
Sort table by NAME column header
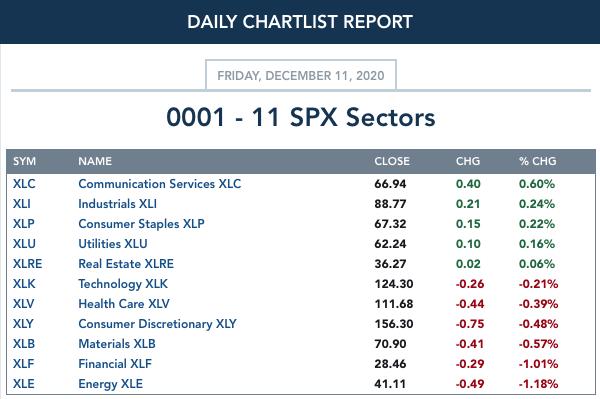tap(95, 161)
